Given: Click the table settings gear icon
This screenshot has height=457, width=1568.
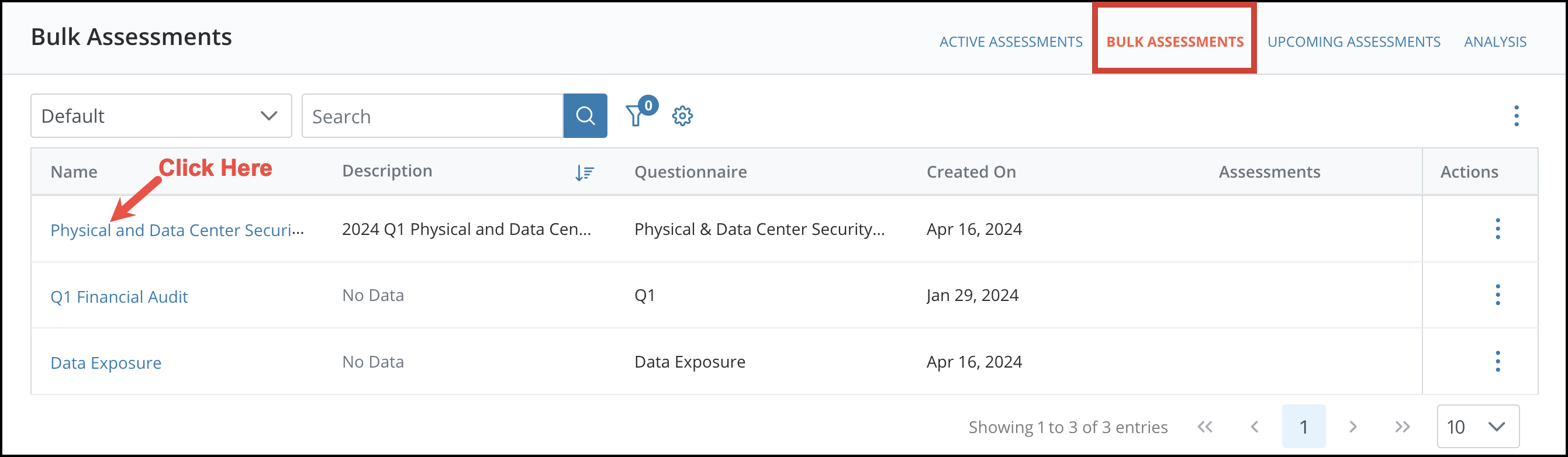Looking at the screenshot, I should click(x=682, y=115).
